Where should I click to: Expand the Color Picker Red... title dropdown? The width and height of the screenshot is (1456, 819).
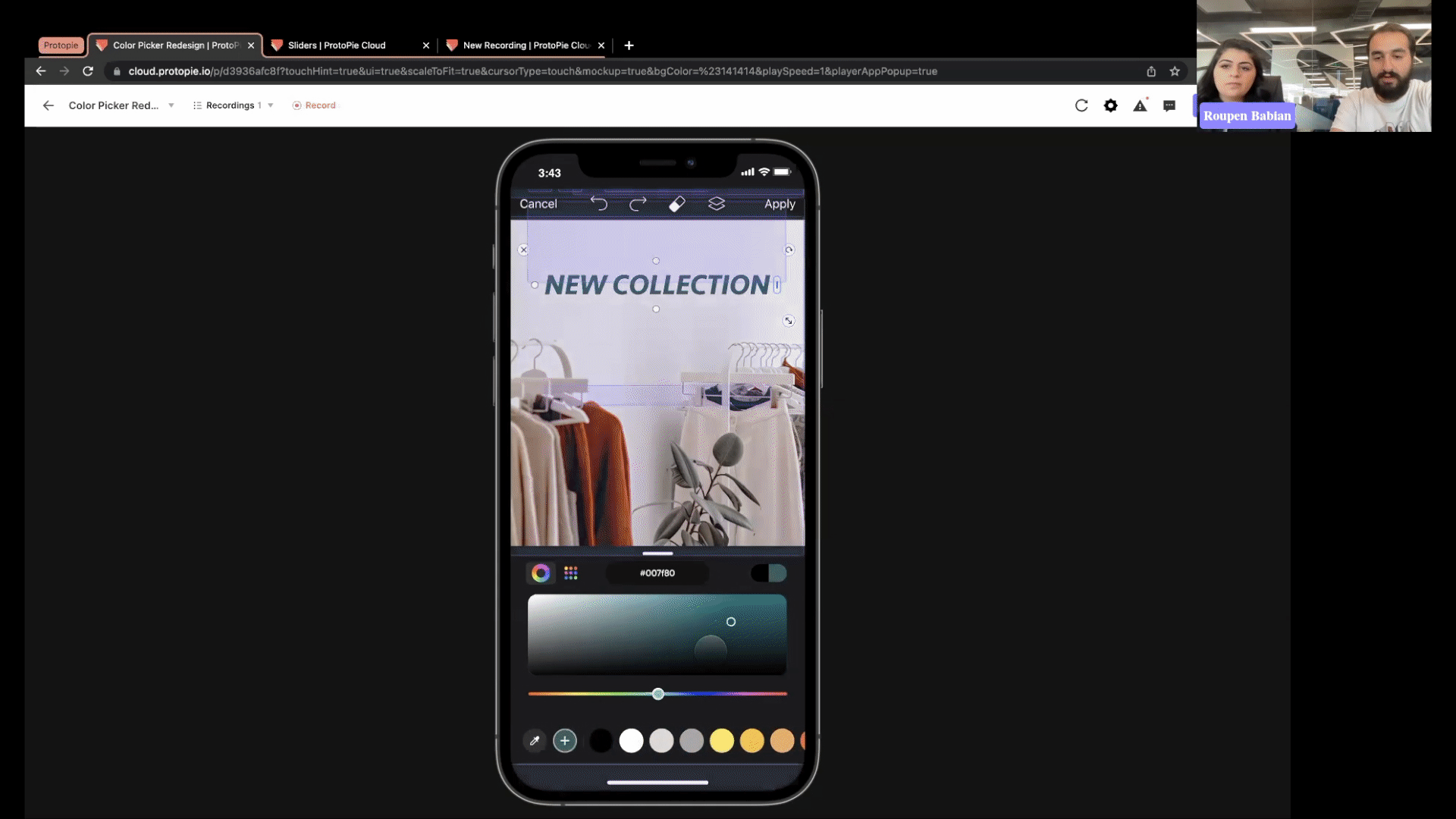171,105
